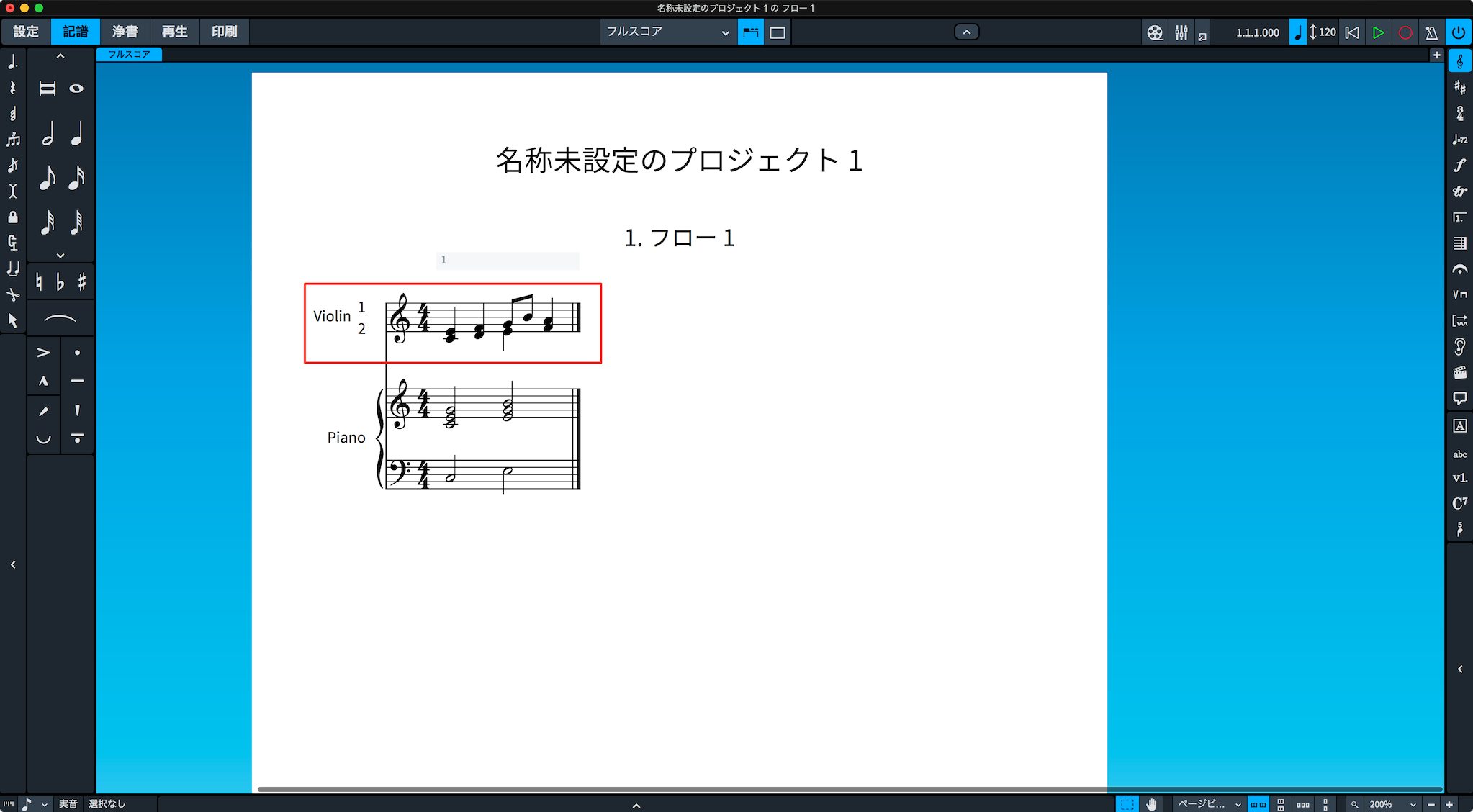Open フルスコア layout selector dropdown
Screen dimensions: 1473x812
click(668, 32)
